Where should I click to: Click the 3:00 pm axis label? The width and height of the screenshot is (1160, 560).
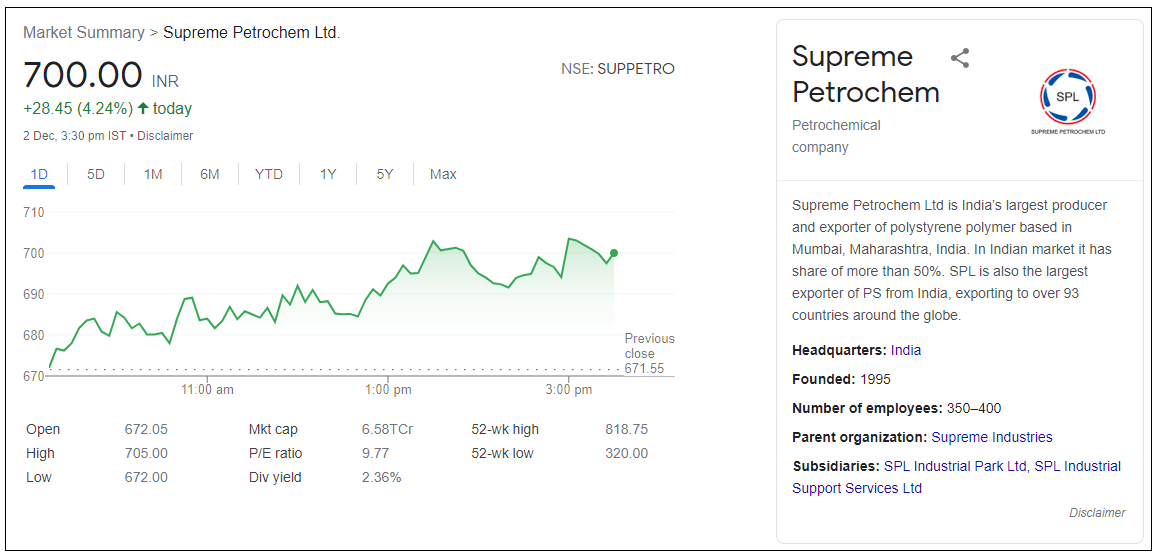pos(569,389)
